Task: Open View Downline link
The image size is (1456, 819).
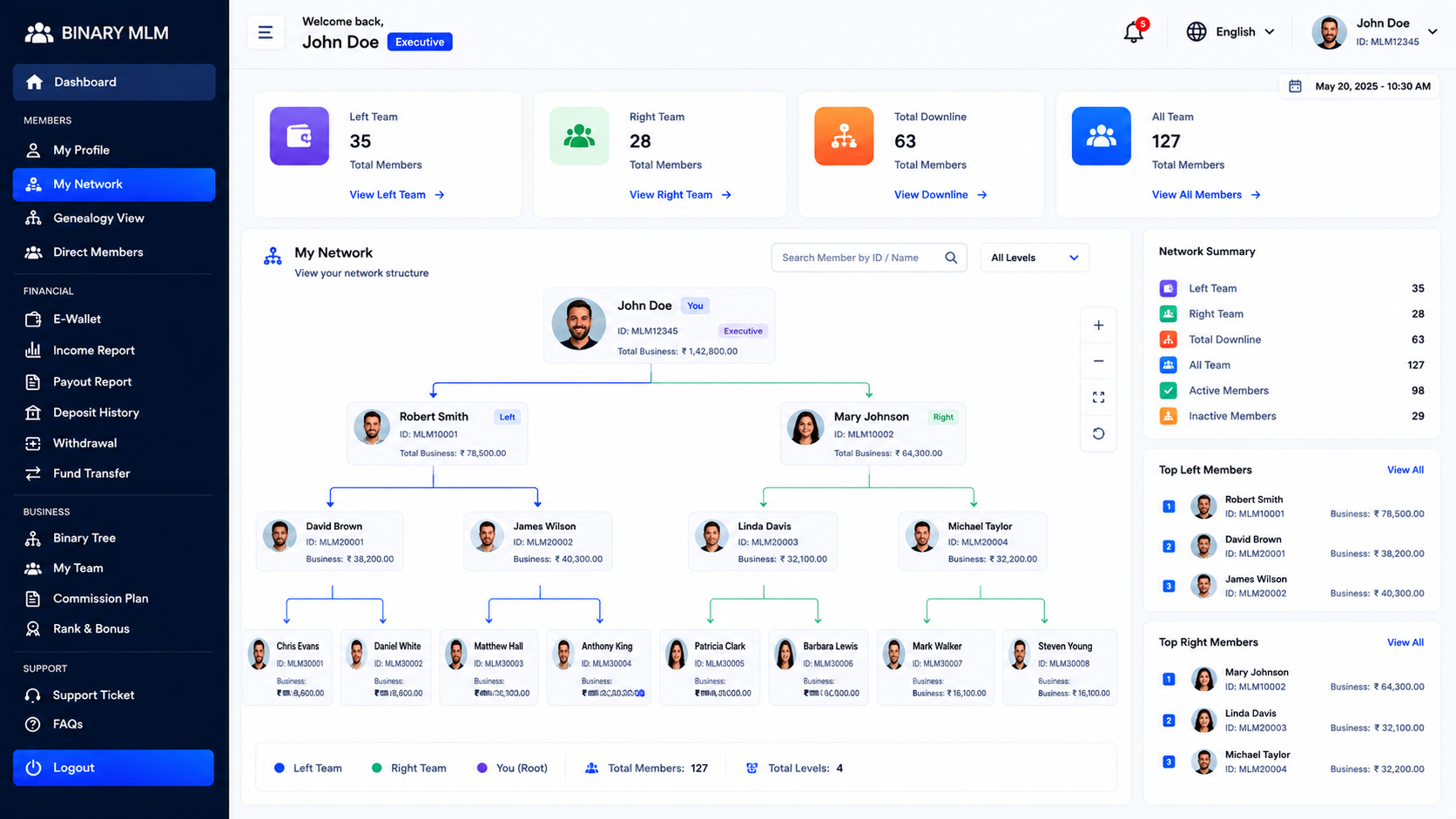Action: pos(940,195)
